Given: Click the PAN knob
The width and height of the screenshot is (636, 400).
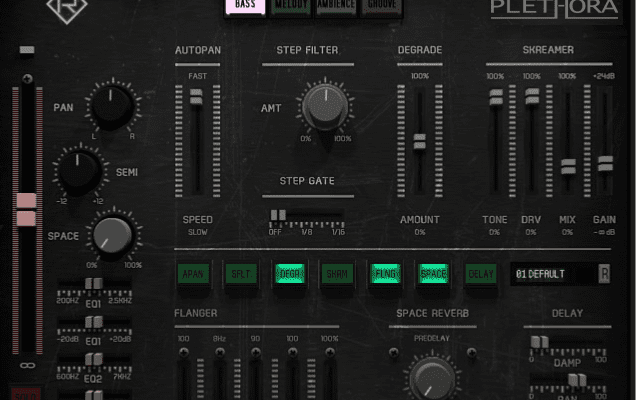Looking at the screenshot, I should 112,105.
